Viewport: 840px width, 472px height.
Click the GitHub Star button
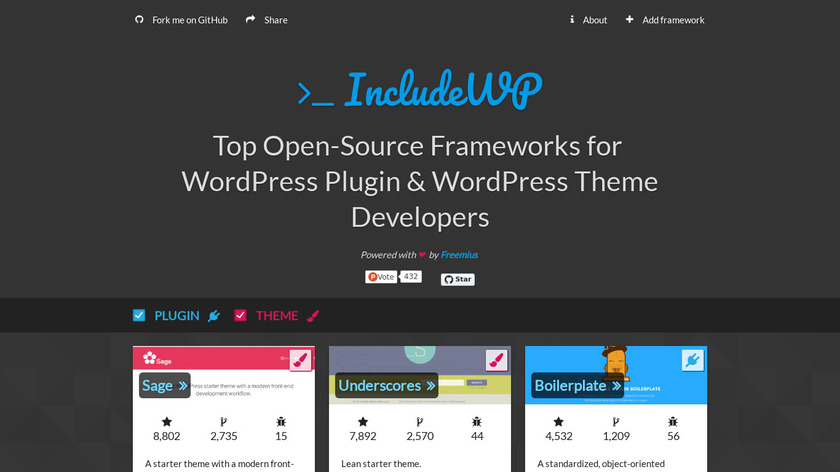click(x=458, y=279)
